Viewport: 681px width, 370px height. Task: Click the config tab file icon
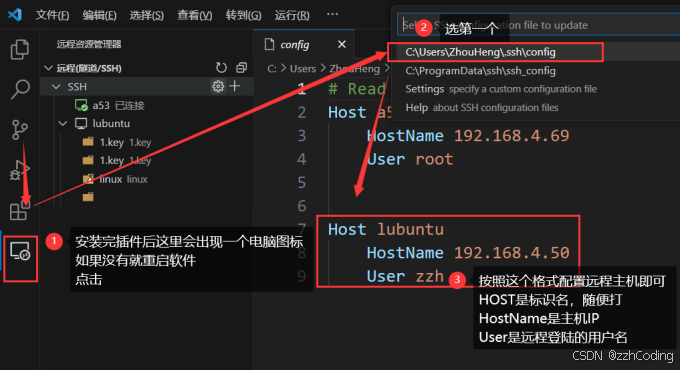270,44
